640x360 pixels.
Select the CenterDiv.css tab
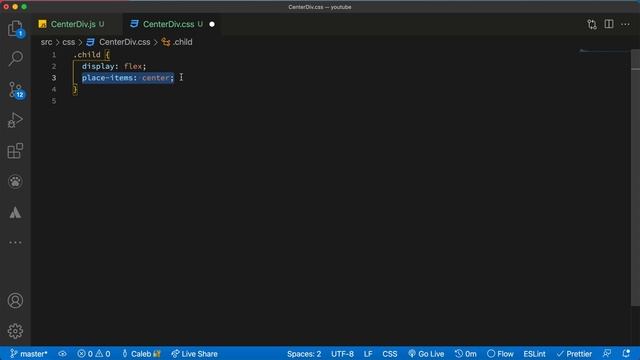[x=168, y=24]
